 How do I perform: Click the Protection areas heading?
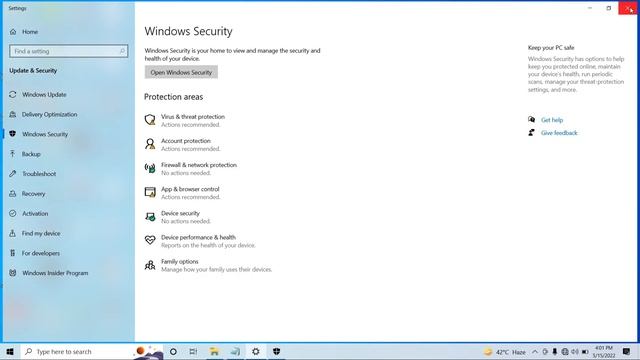173,97
